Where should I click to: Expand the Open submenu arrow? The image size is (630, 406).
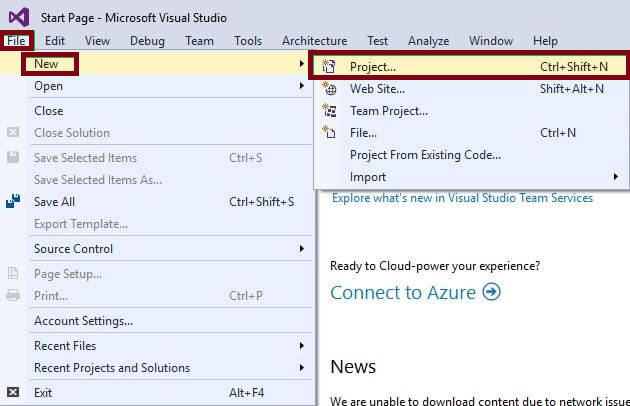(301, 86)
